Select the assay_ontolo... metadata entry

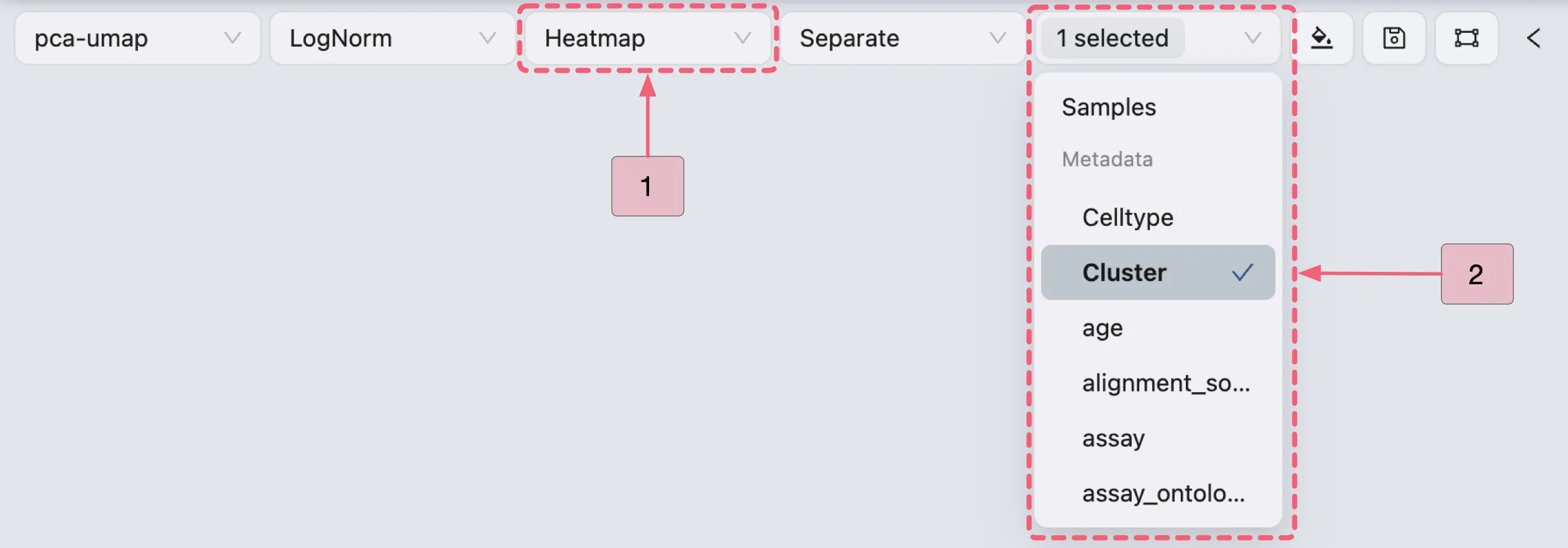1164,493
